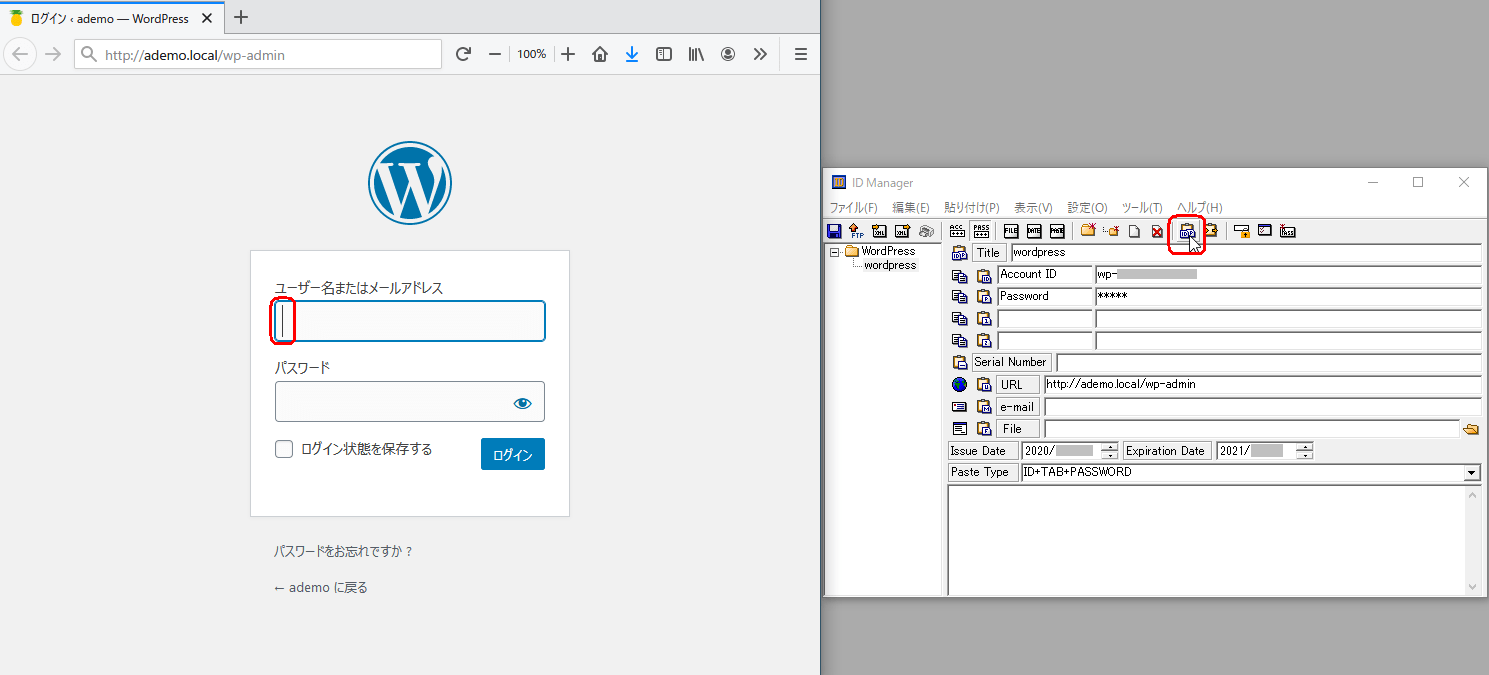Paste the Account ID using clipboard icon
Image resolution: width=1489 pixels, height=675 pixels.
pyautogui.click(x=984, y=275)
